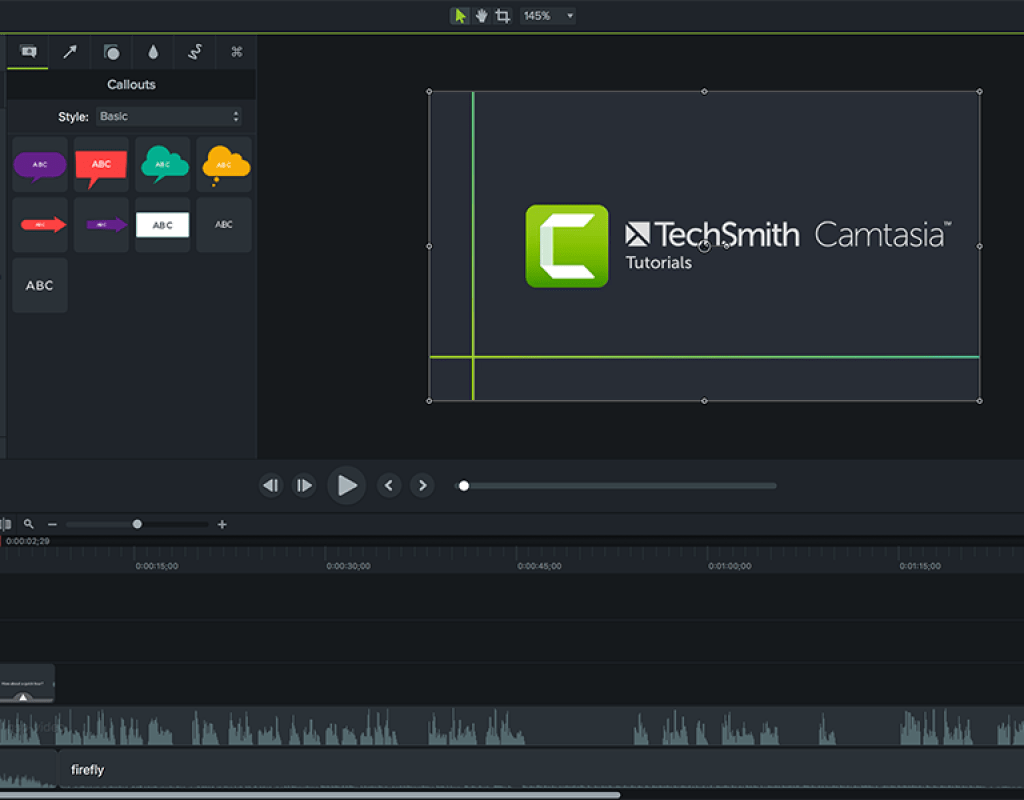Open the Keystroke callouts tab
The width and height of the screenshot is (1024, 800).
236,52
